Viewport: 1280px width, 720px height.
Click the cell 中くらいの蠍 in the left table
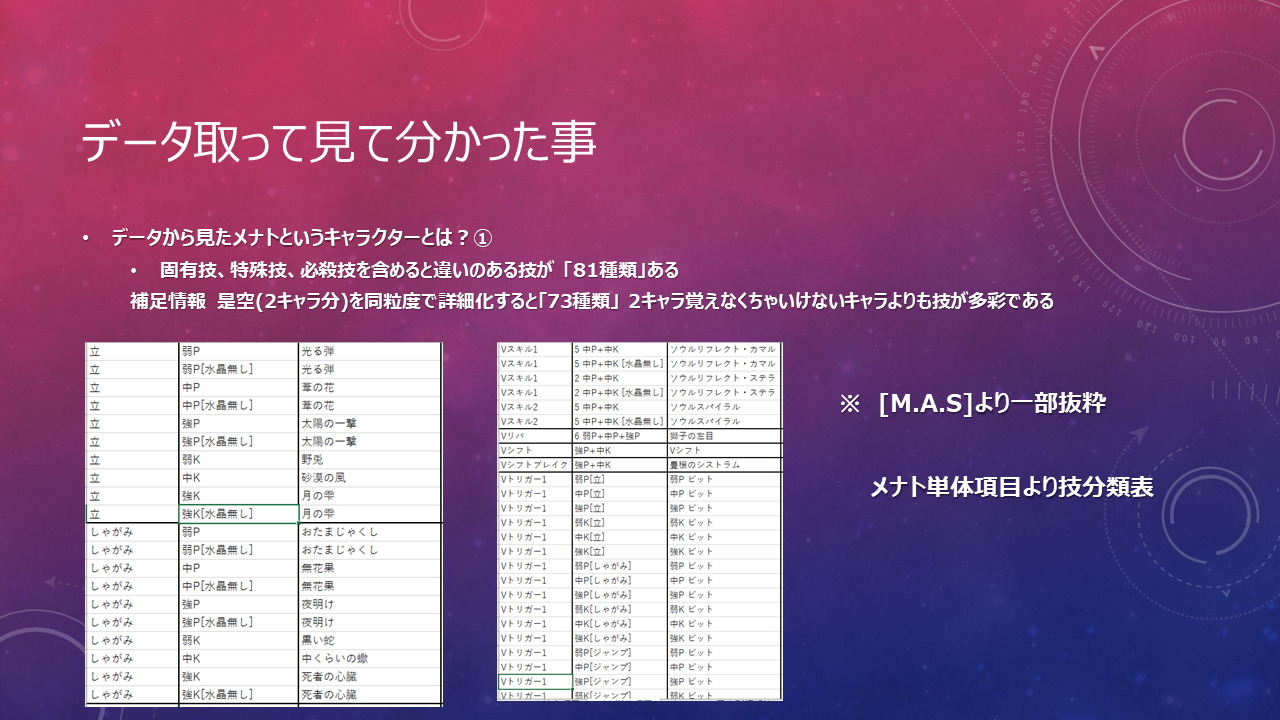370,658
